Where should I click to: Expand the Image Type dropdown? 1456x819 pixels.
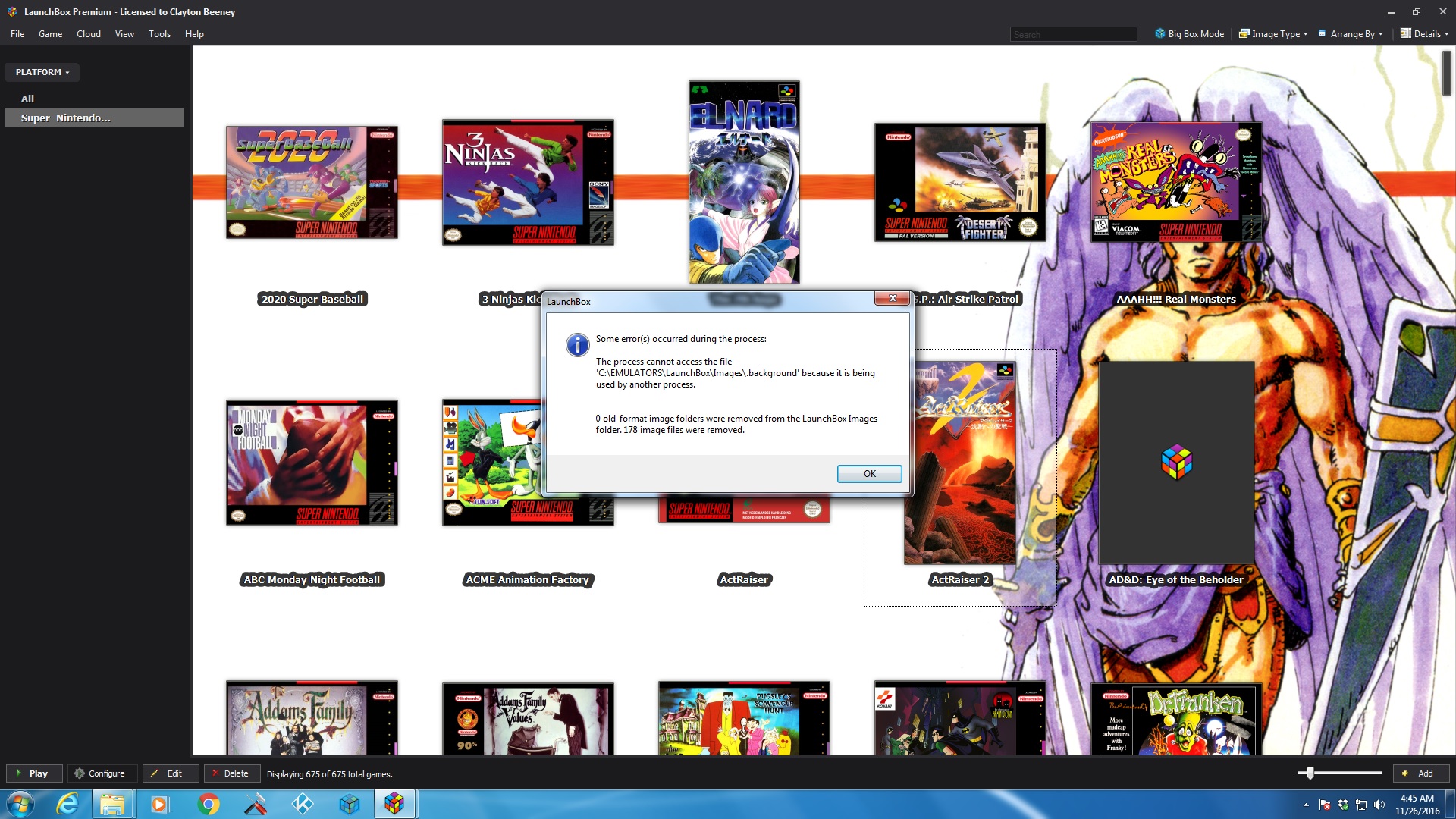pyautogui.click(x=1273, y=34)
